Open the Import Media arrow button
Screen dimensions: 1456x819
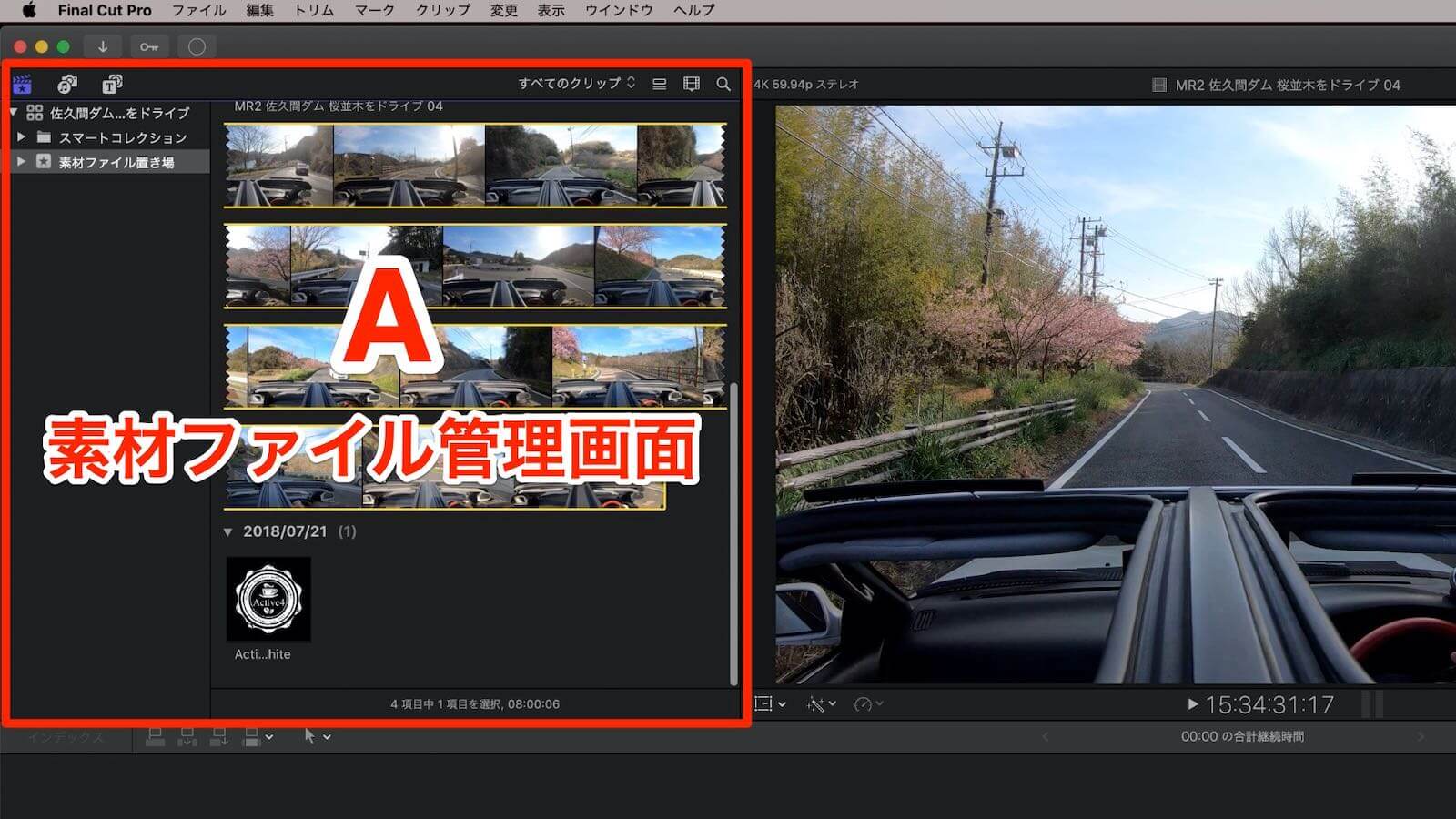coord(103,46)
